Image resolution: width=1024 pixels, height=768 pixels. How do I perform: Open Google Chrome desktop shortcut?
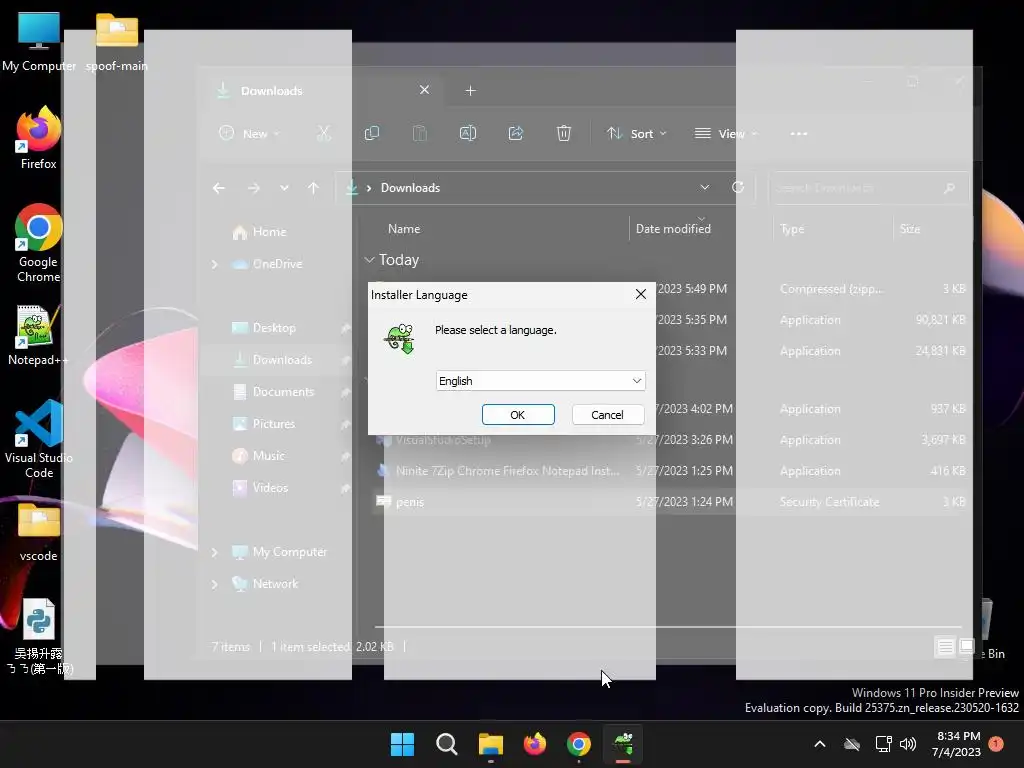pyautogui.click(x=39, y=243)
